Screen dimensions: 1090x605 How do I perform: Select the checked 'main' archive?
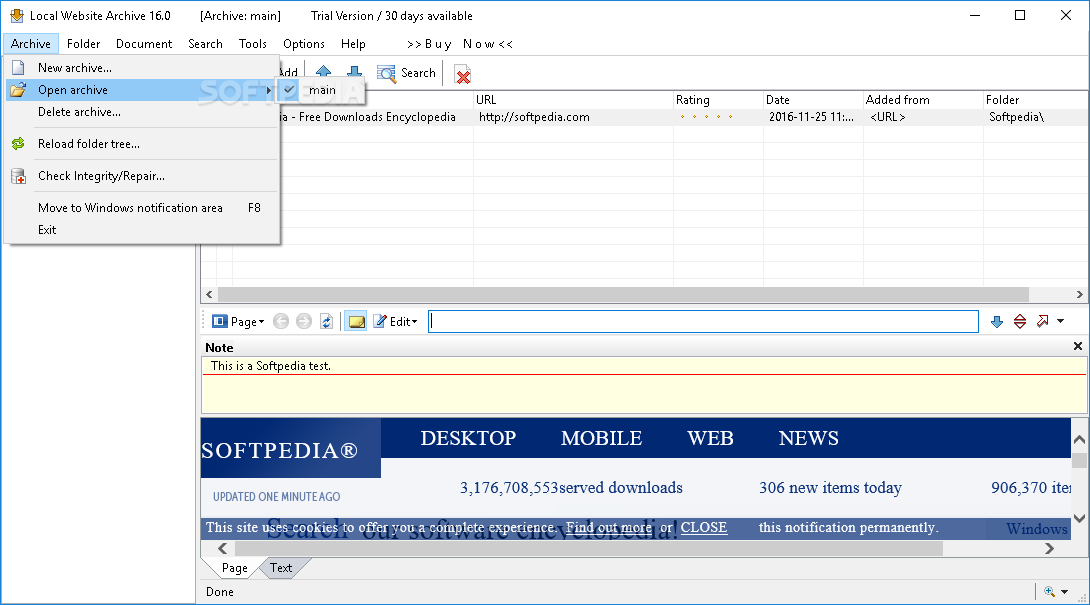(320, 90)
